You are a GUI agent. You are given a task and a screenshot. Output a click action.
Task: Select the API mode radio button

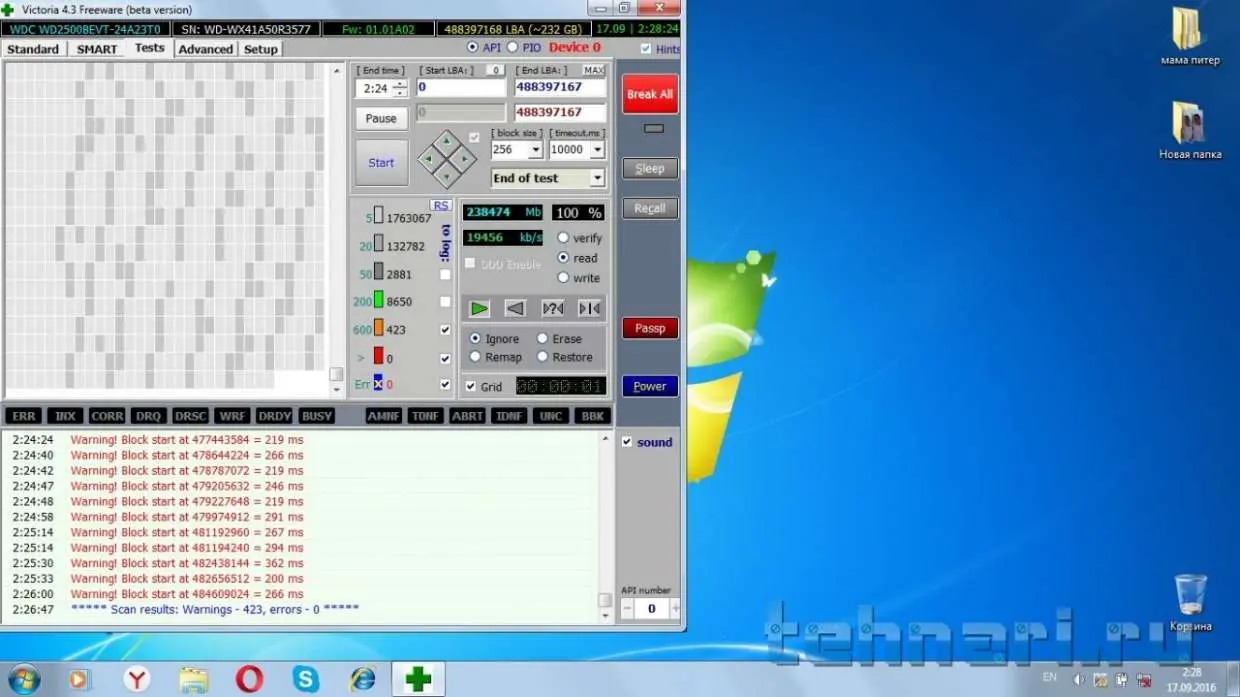(x=473, y=47)
